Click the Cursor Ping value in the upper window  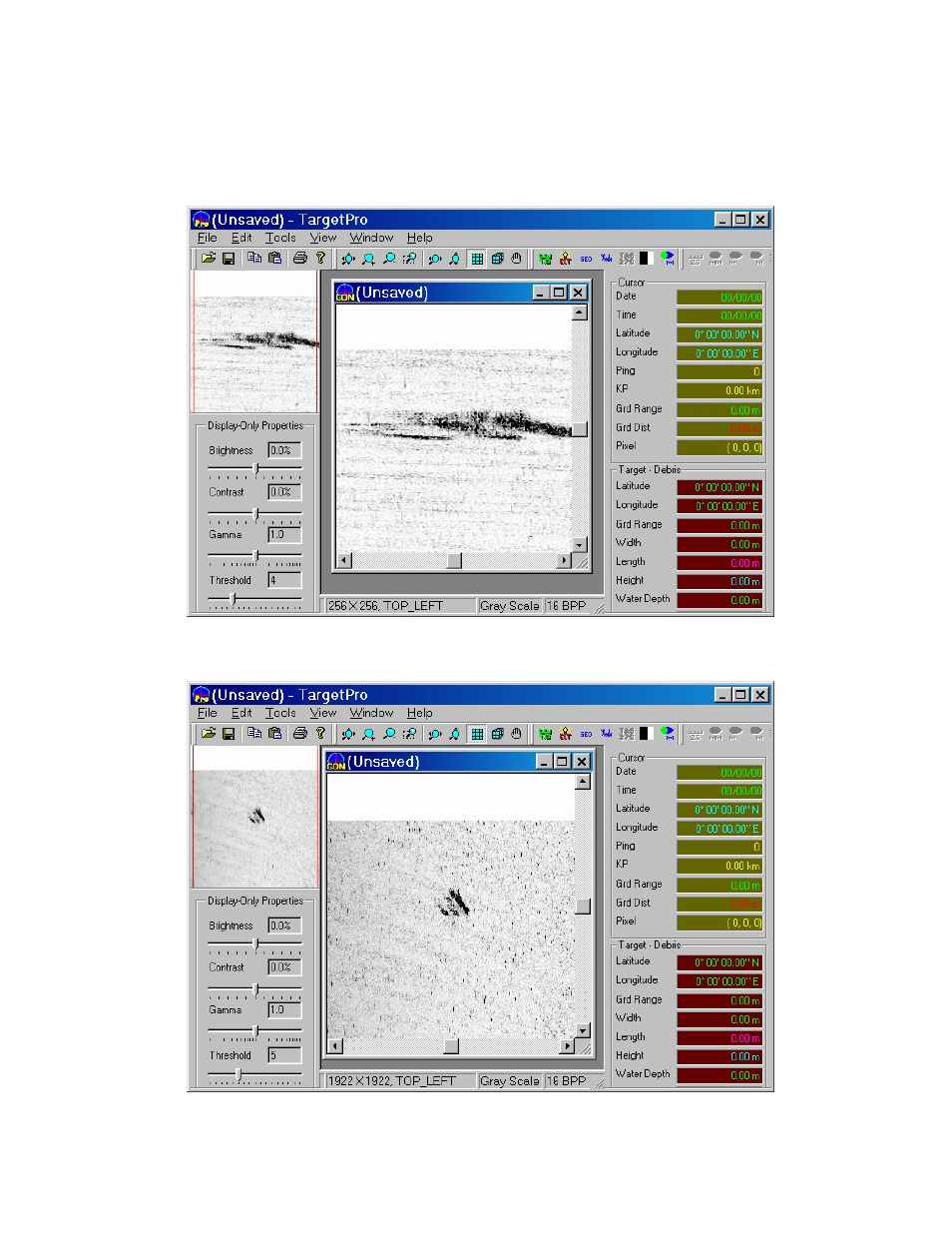pyautogui.click(x=719, y=371)
